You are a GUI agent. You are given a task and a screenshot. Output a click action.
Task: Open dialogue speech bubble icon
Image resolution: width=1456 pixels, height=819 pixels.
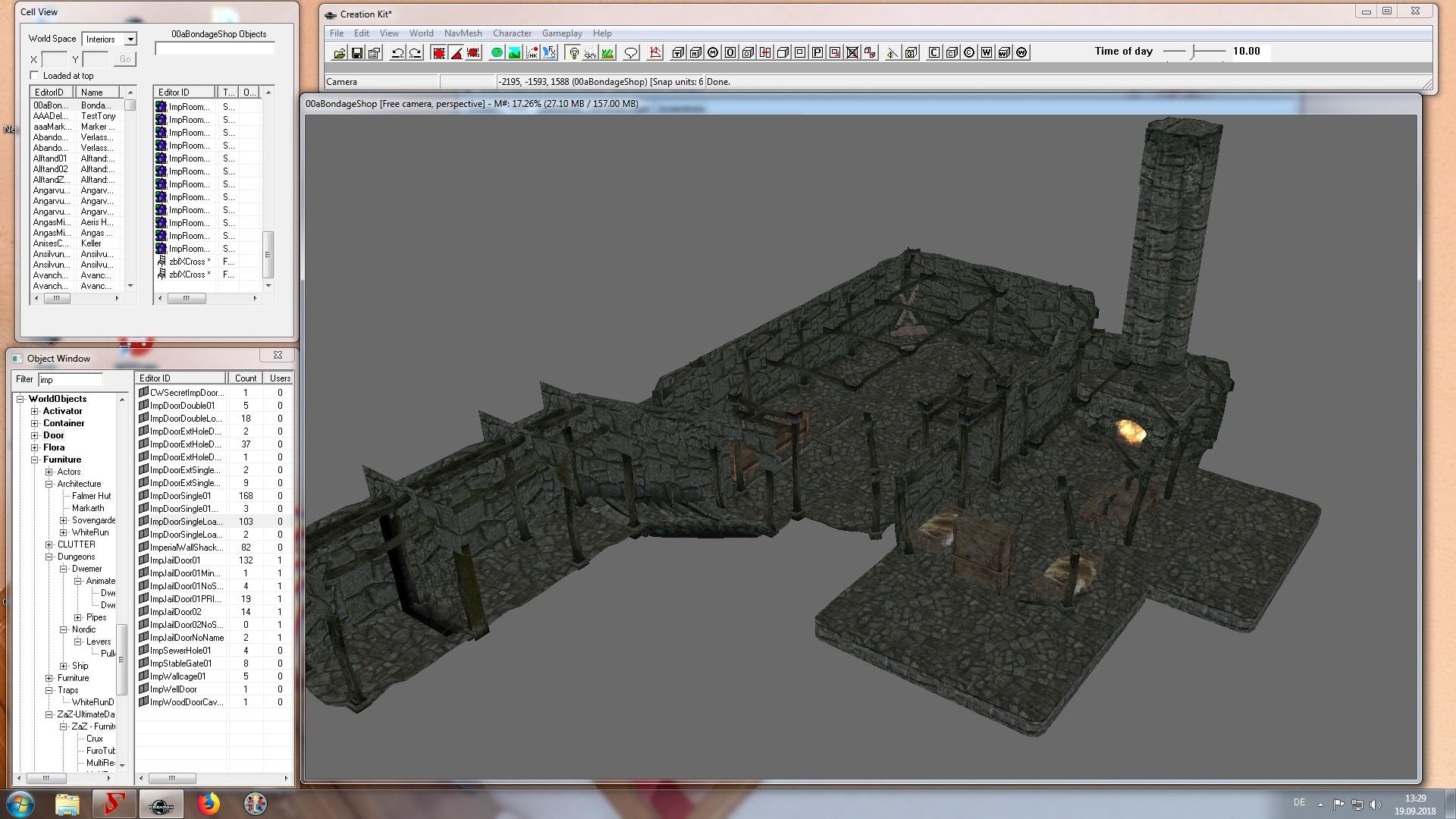pos(630,52)
